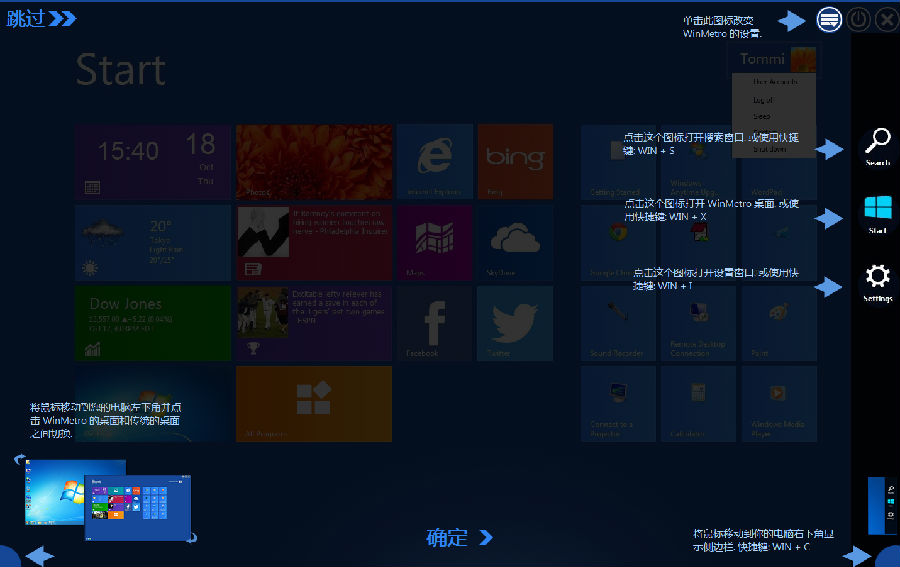Click the Tommi user account name
Screen dimensions: 900x567
point(762,59)
